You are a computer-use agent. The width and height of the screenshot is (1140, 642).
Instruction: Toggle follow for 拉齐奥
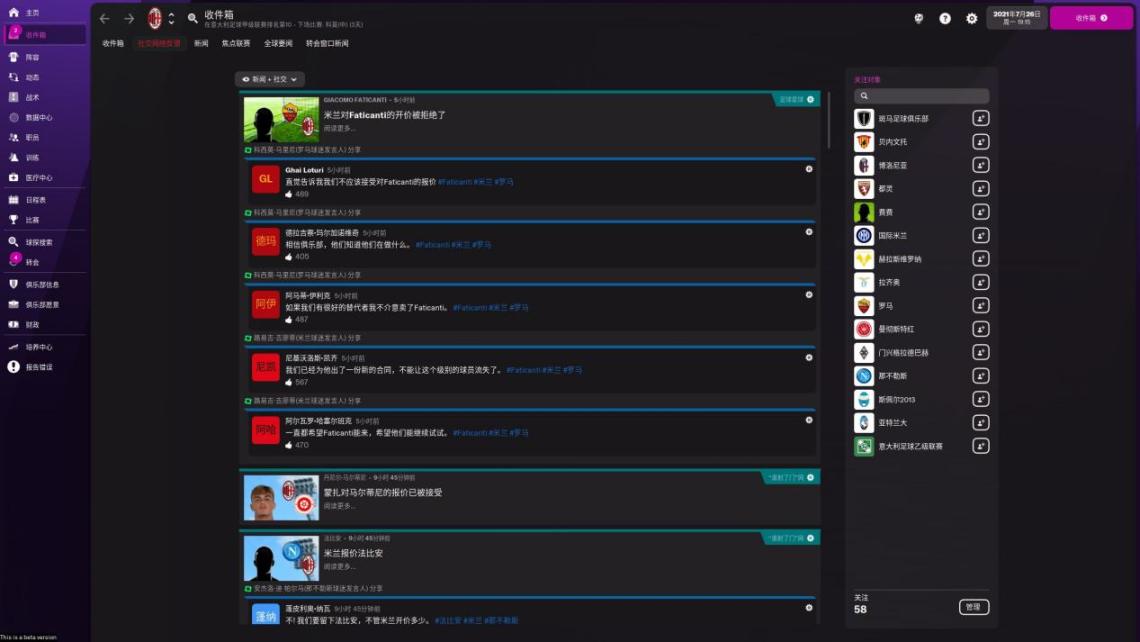click(980, 282)
